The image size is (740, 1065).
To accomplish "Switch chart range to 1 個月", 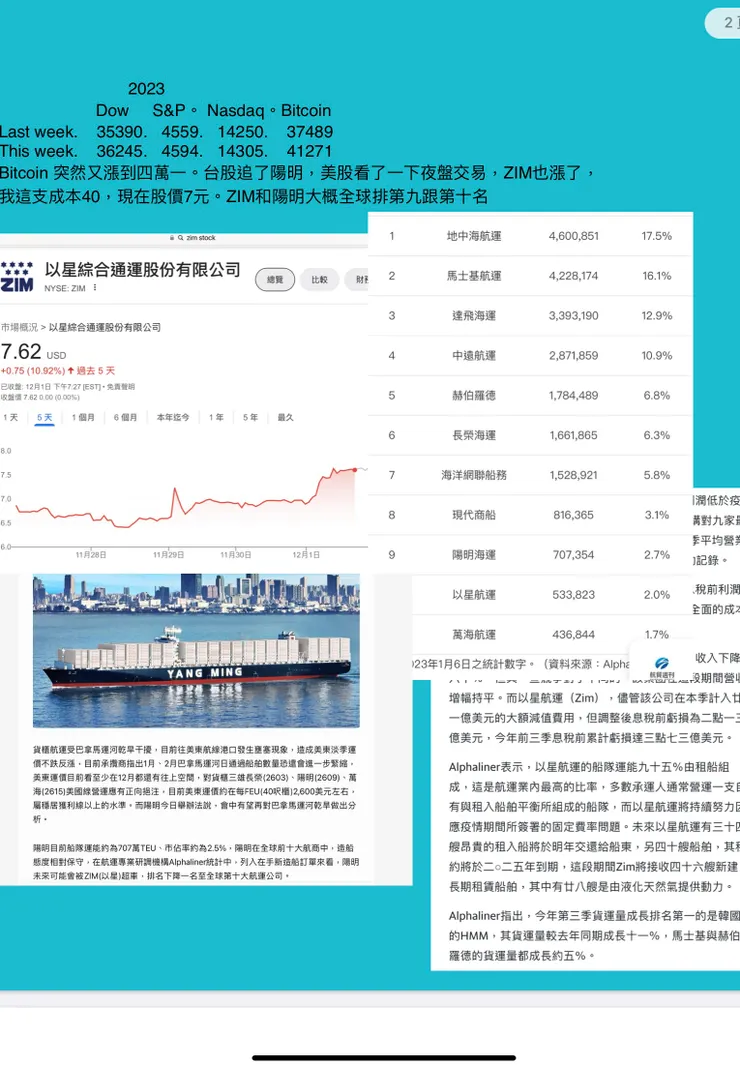I will click(x=84, y=417).
